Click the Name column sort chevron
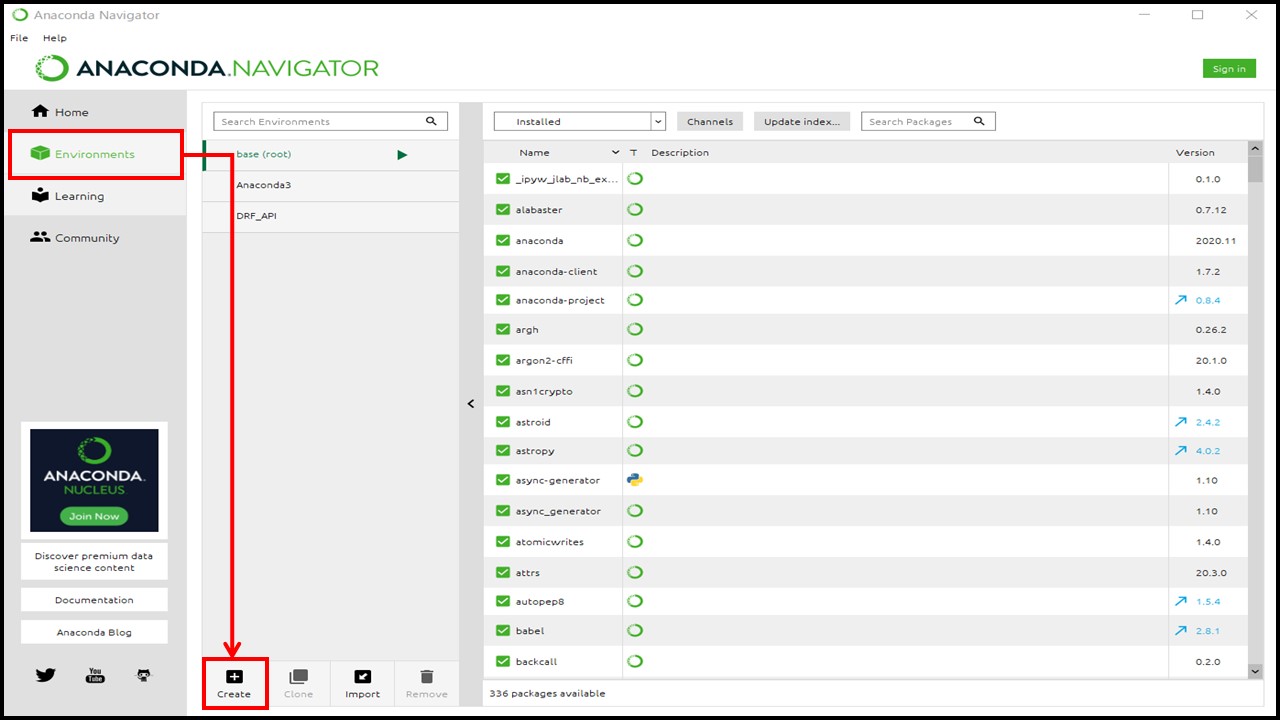 [x=615, y=153]
